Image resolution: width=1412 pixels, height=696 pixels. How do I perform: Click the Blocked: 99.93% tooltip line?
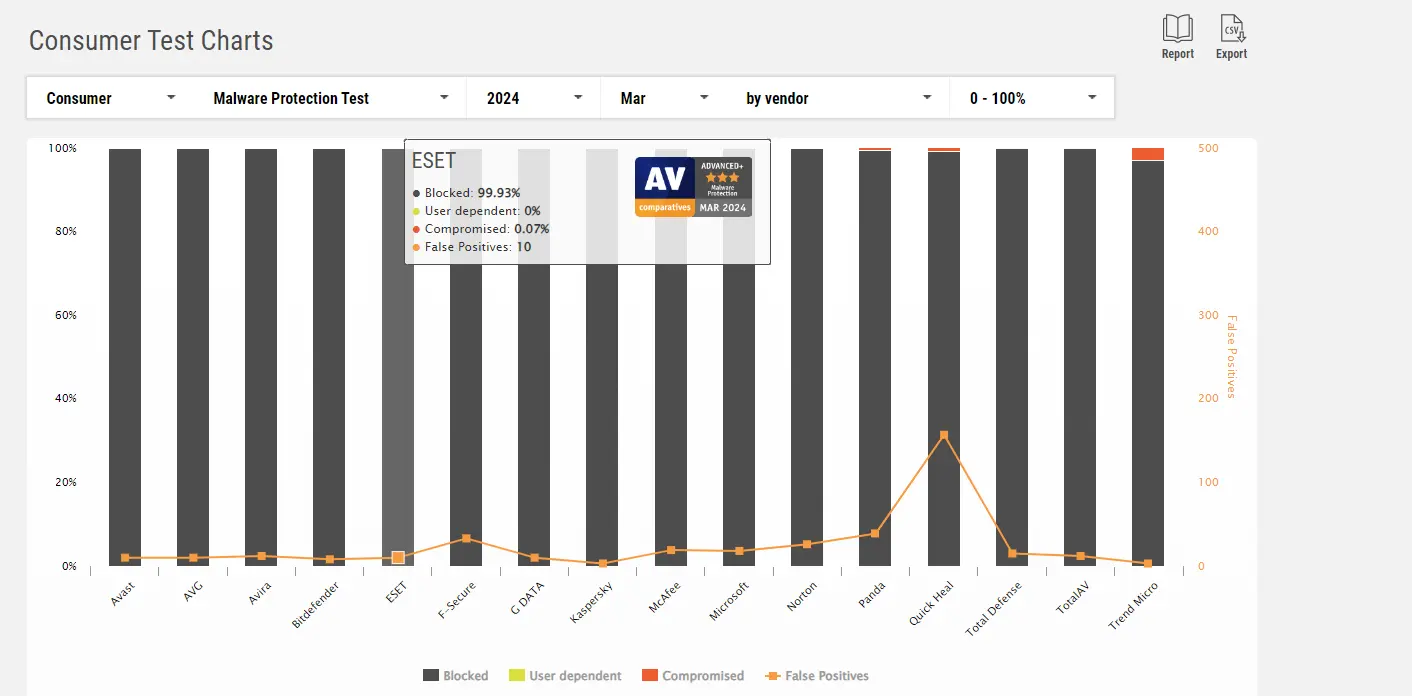coord(466,193)
